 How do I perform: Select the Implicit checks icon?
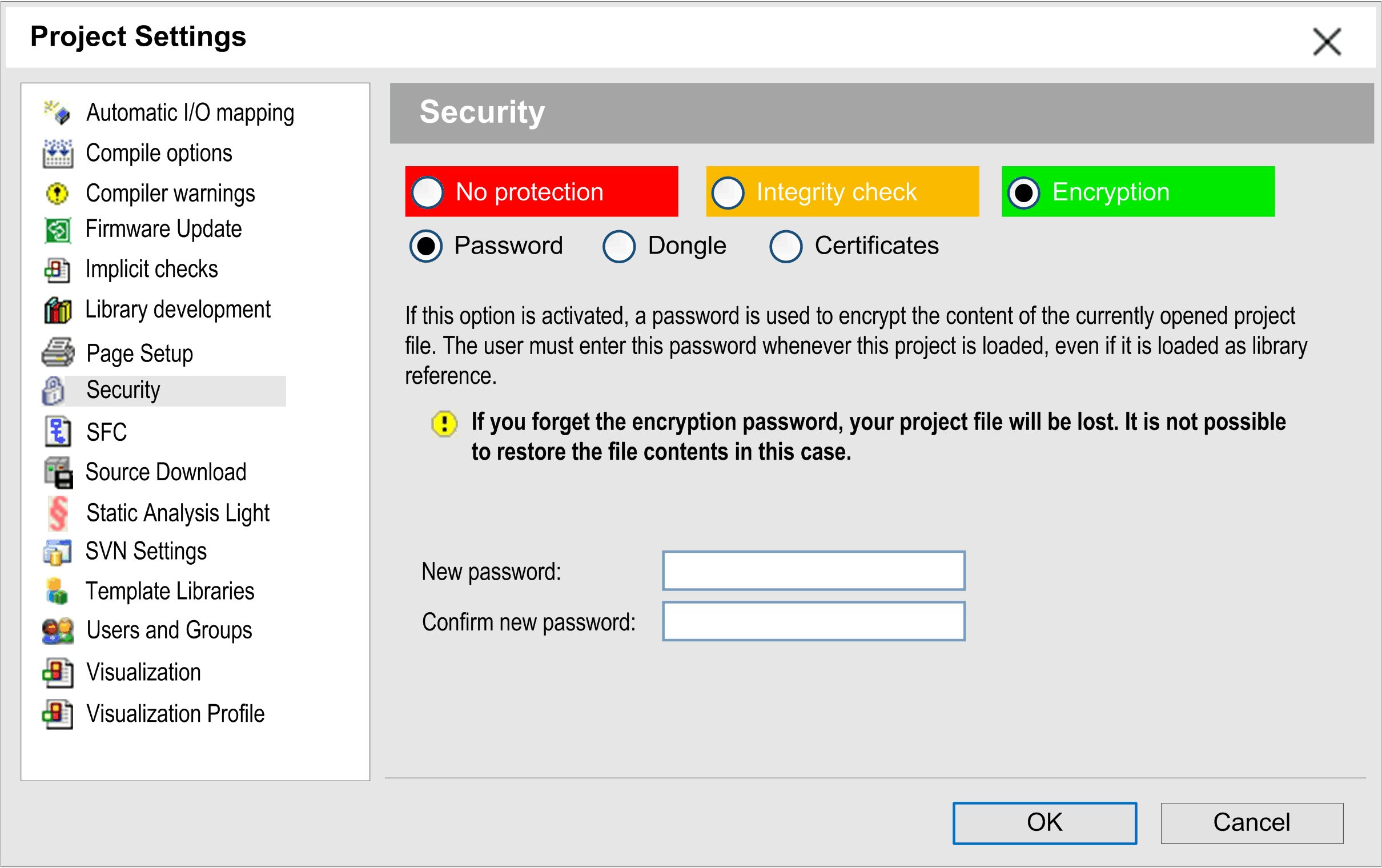[57, 269]
